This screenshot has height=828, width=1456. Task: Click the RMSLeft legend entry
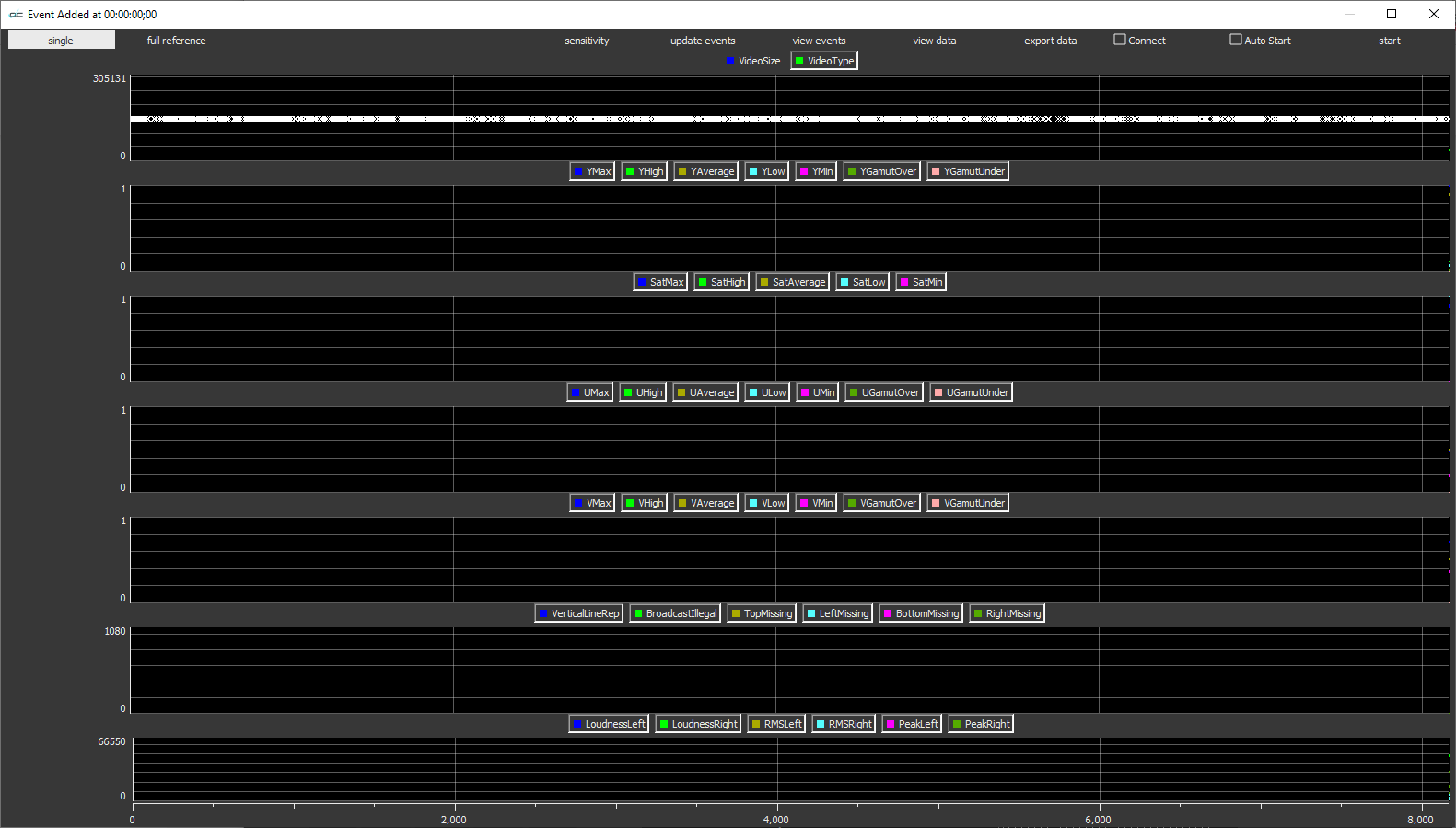tap(776, 724)
